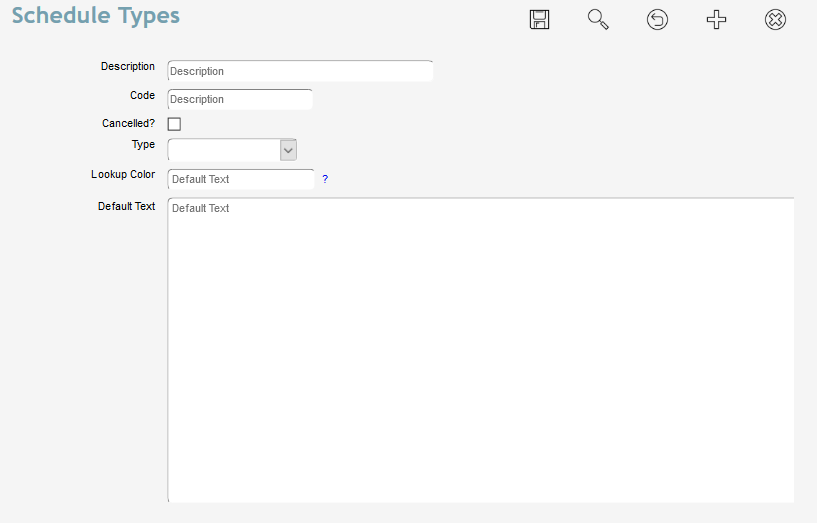
Task: Focus the Description text field
Action: 300,71
